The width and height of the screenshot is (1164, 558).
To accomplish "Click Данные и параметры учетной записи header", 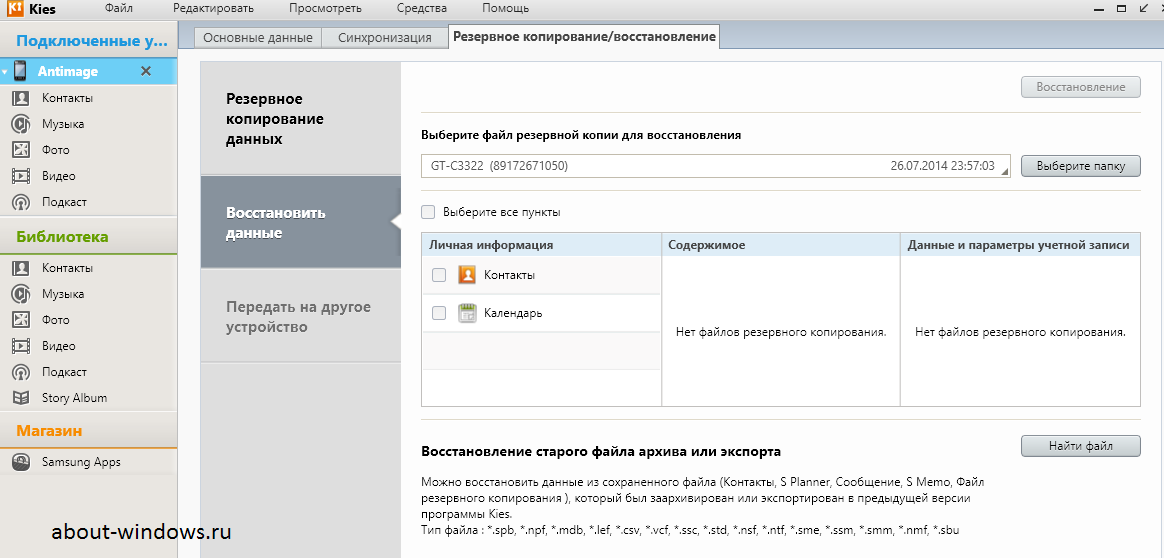I will click(x=1020, y=245).
